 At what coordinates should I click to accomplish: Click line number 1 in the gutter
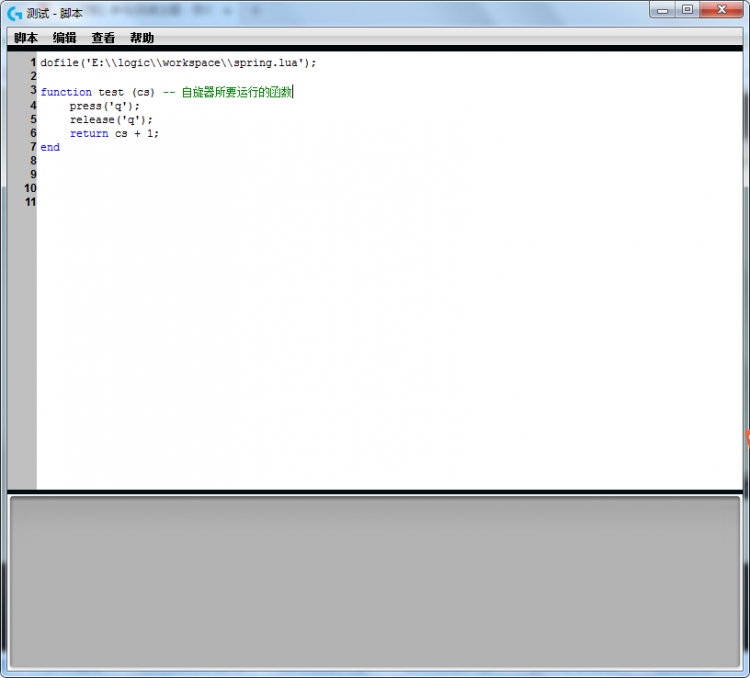[32, 62]
